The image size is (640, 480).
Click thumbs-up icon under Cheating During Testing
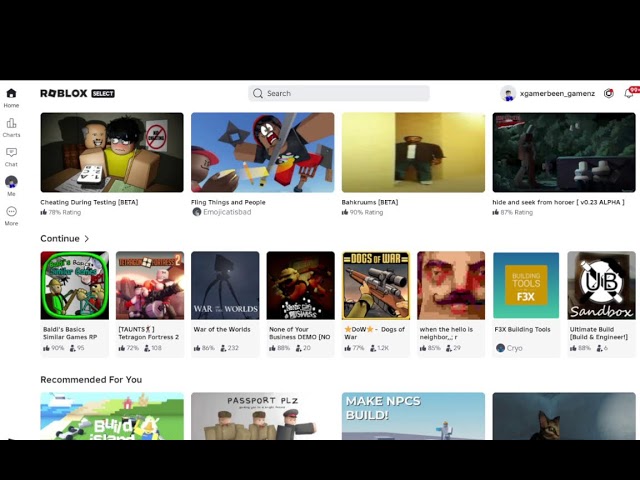click(44, 212)
